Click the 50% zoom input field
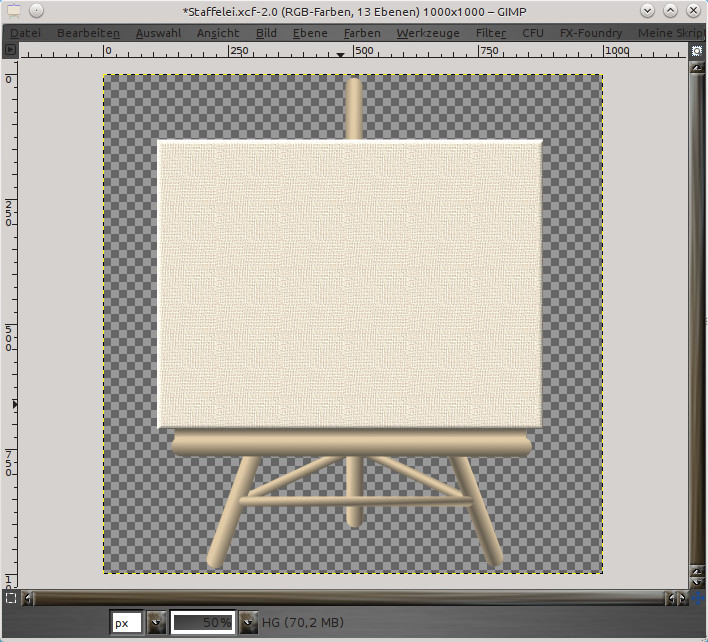Image resolution: width=708 pixels, height=642 pixels. [203, 622]
